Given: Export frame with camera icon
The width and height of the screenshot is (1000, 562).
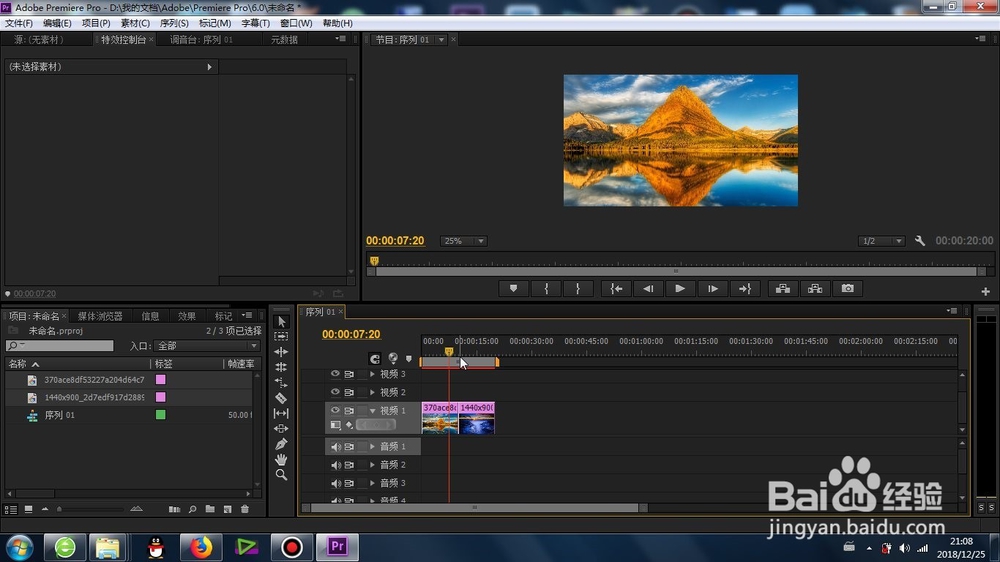Looking at the screenshot, I should click(x=848, y=289).
